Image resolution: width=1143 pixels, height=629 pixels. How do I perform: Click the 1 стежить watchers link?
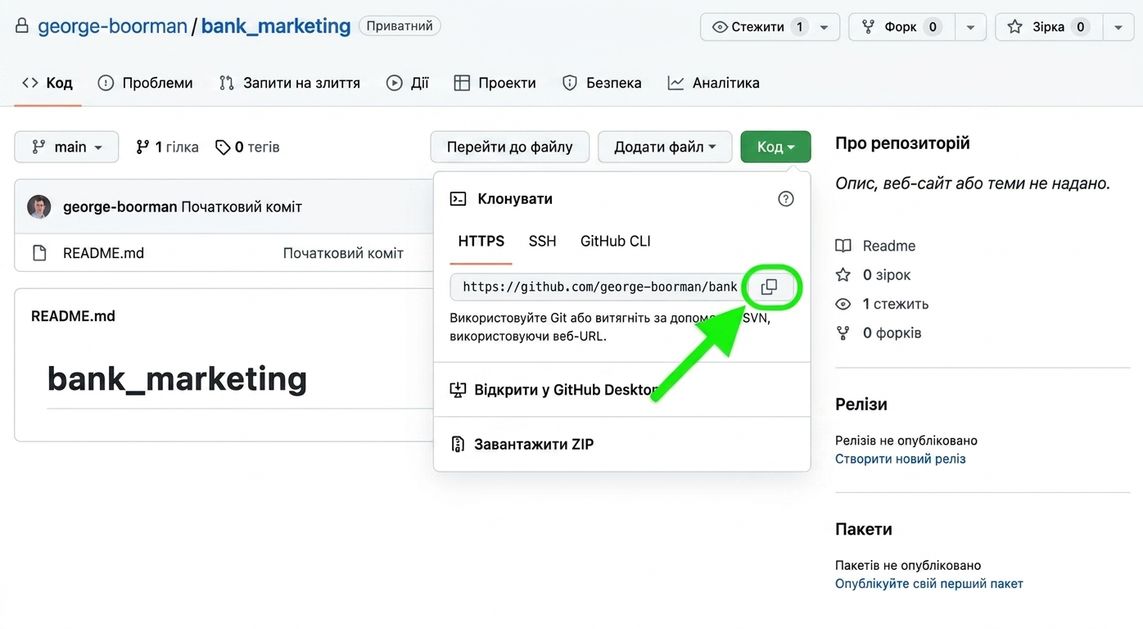point(882,304)
